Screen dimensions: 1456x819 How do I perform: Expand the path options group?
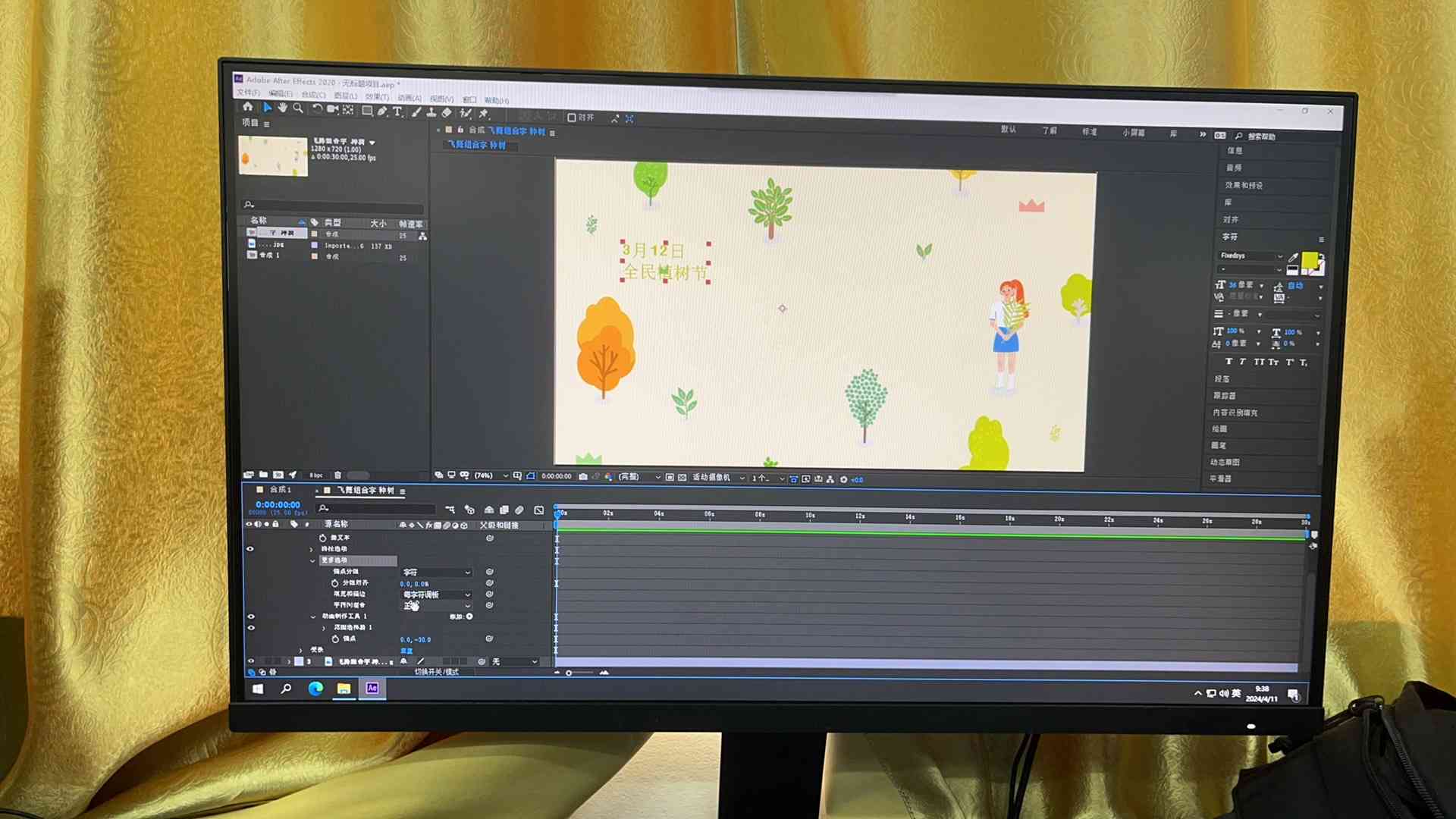click(x=311, y=549)
